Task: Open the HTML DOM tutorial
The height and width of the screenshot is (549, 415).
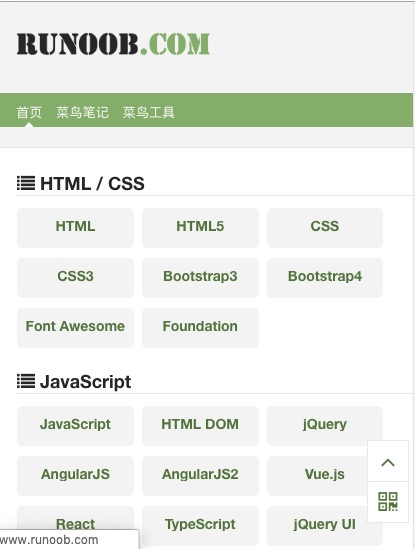Action: [200, 426]
